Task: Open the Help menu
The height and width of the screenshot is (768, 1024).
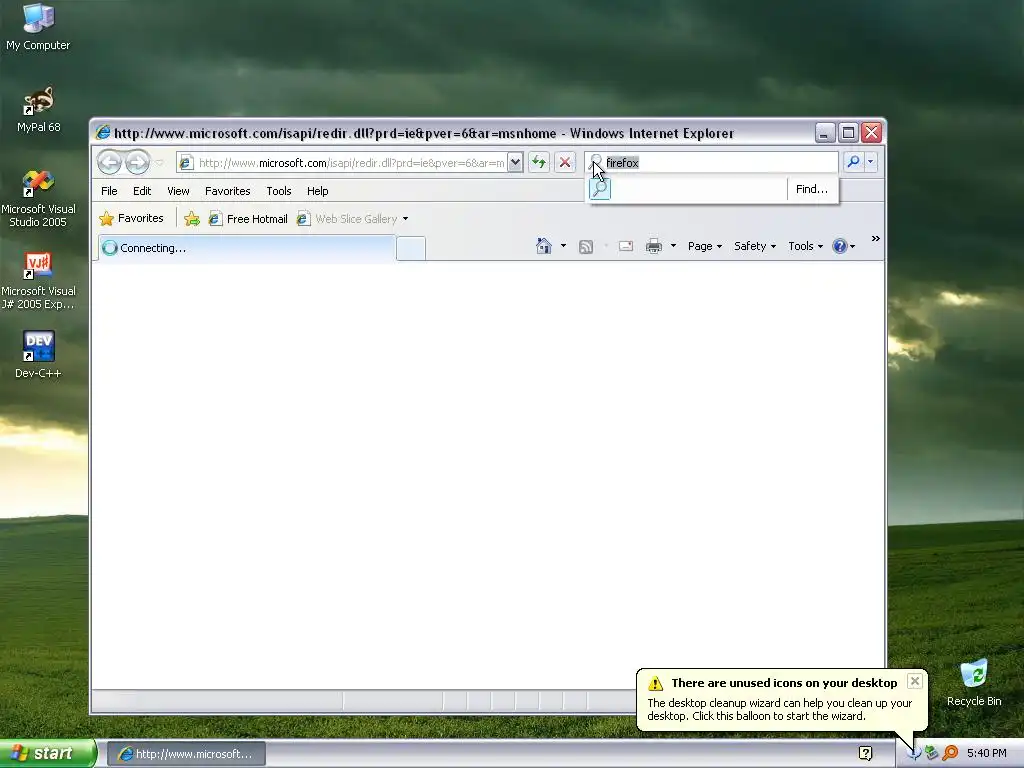Action: 317,191
